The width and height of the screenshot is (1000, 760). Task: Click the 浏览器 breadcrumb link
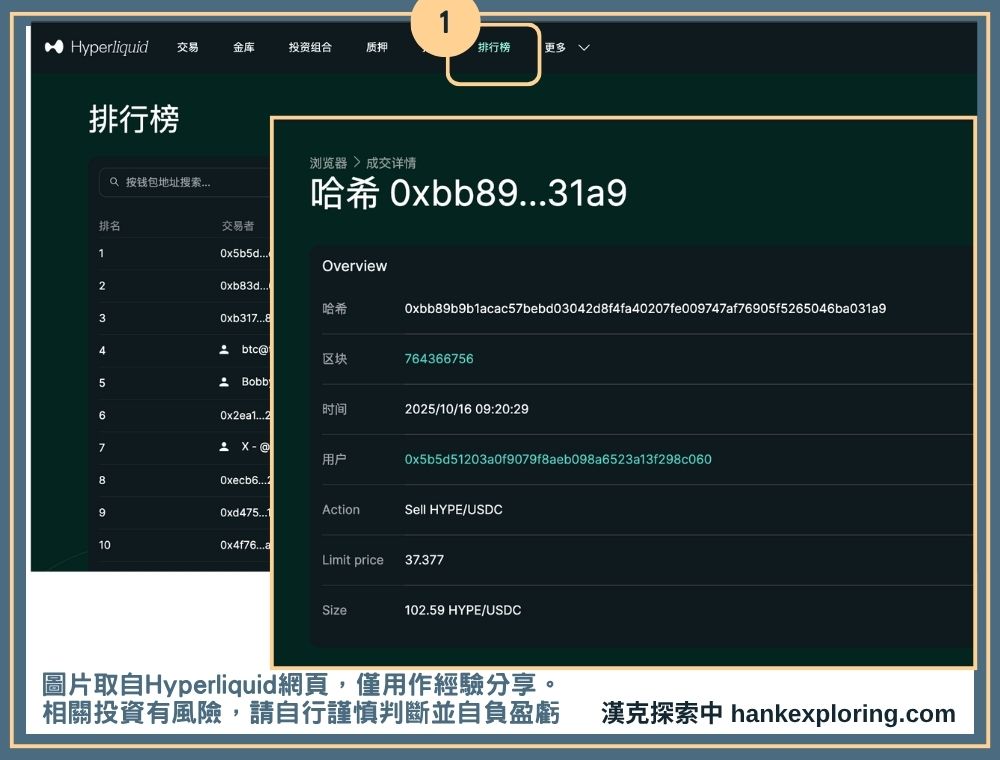coord(328,163)
